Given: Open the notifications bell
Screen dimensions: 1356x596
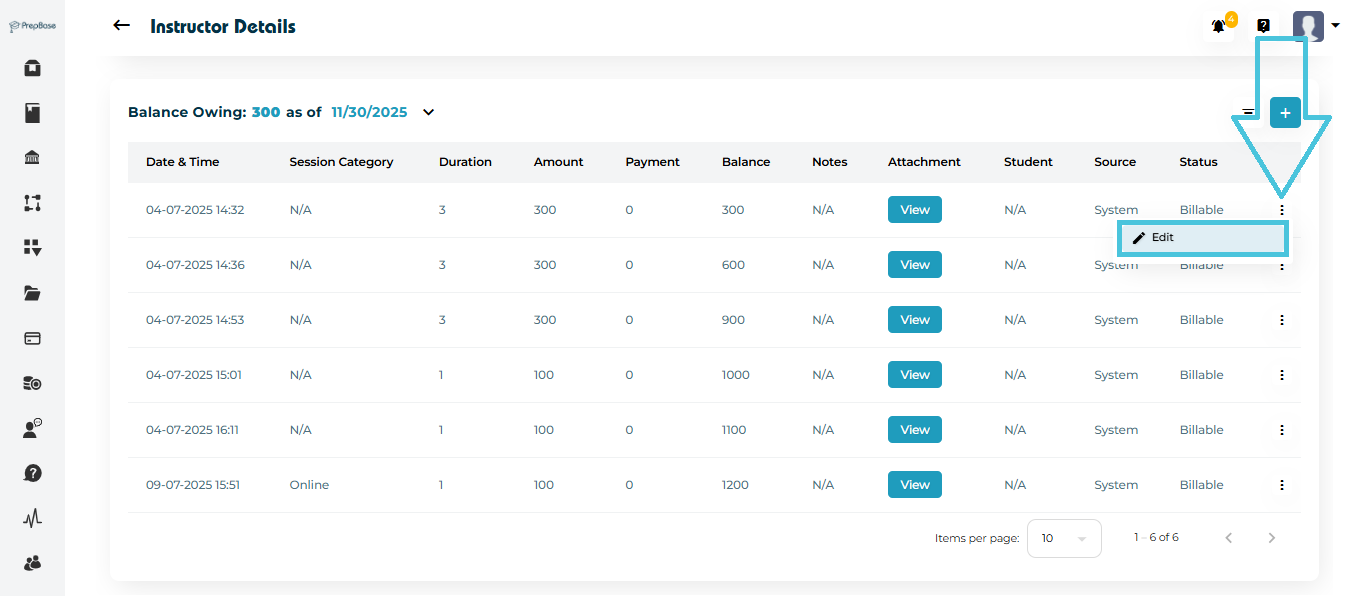Looking at the screenshot, I should tap(1219, 26).
